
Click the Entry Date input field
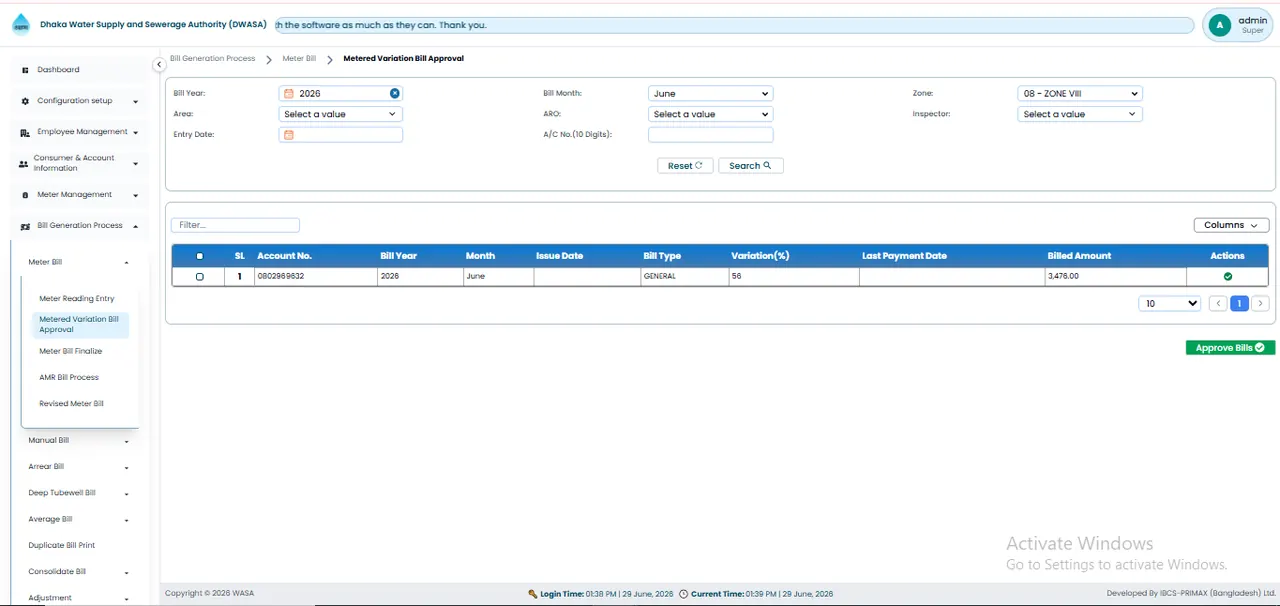340,134
